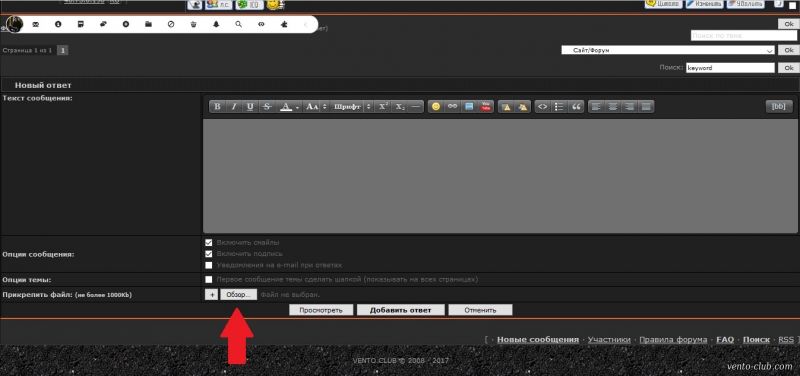
Task: Open the Шрифт font dropdown
Action: coord(351,107)
